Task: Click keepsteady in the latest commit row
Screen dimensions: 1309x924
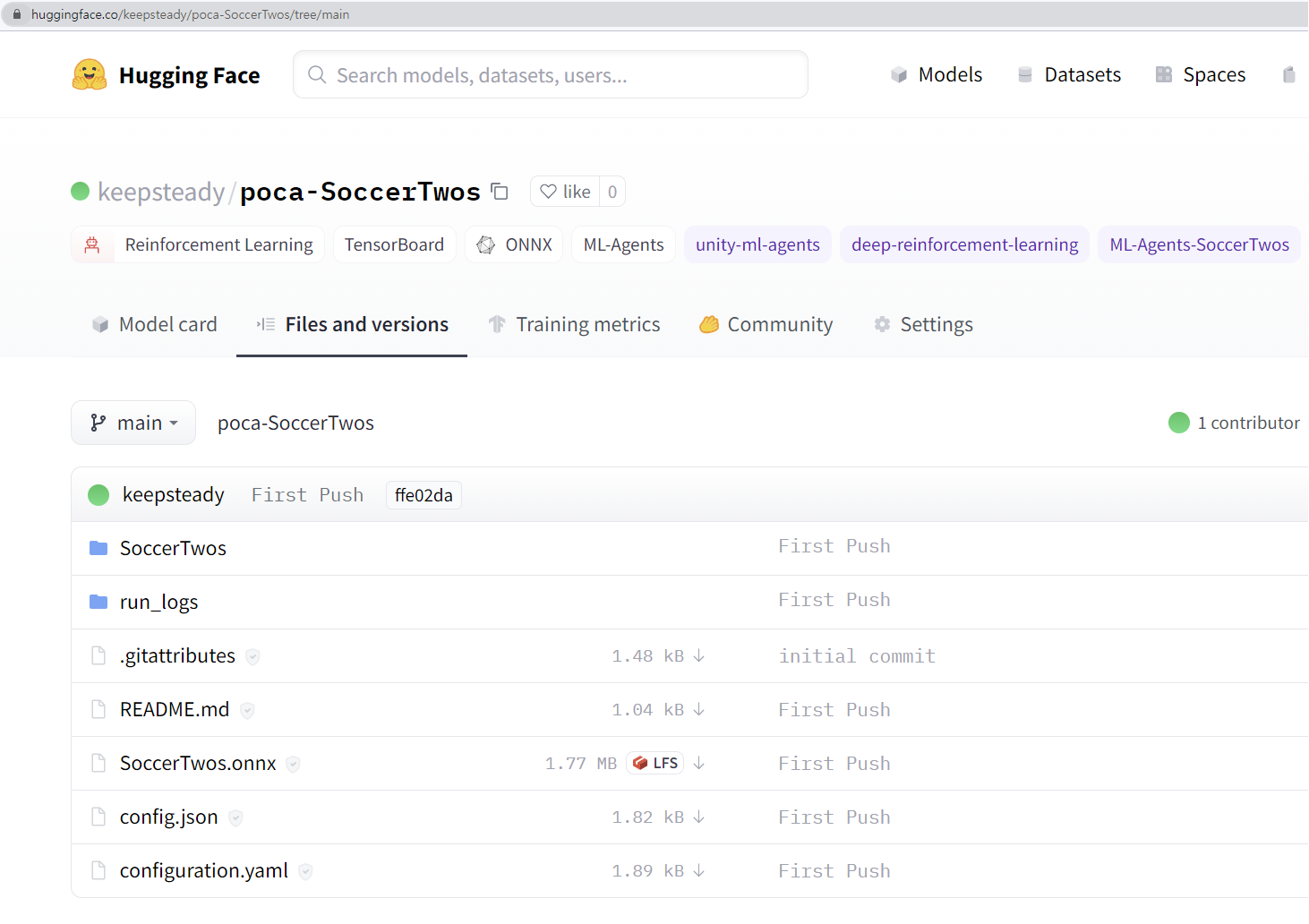Action: [174, 494]
